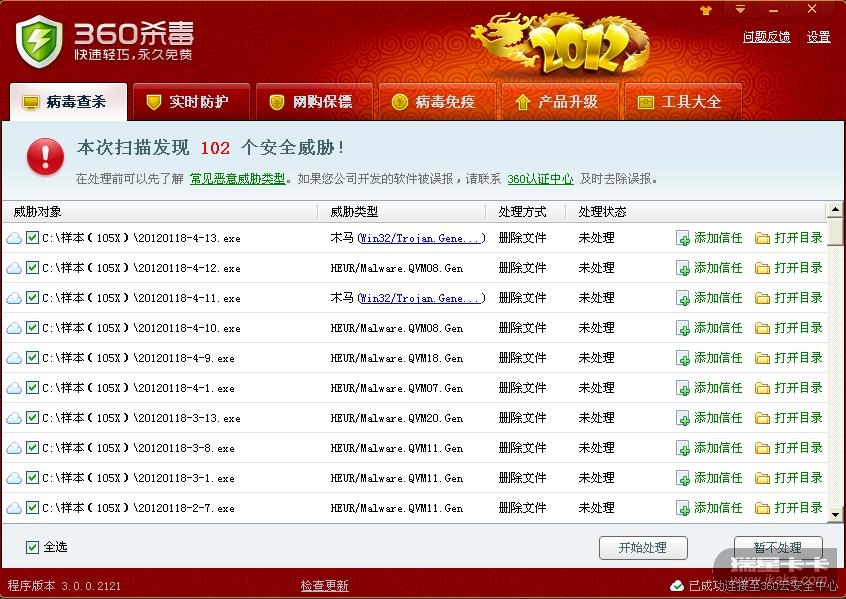The width and height of the screenshot is (846, 599).
Task: Click the 开始处理 button
Action: [643, 548]
